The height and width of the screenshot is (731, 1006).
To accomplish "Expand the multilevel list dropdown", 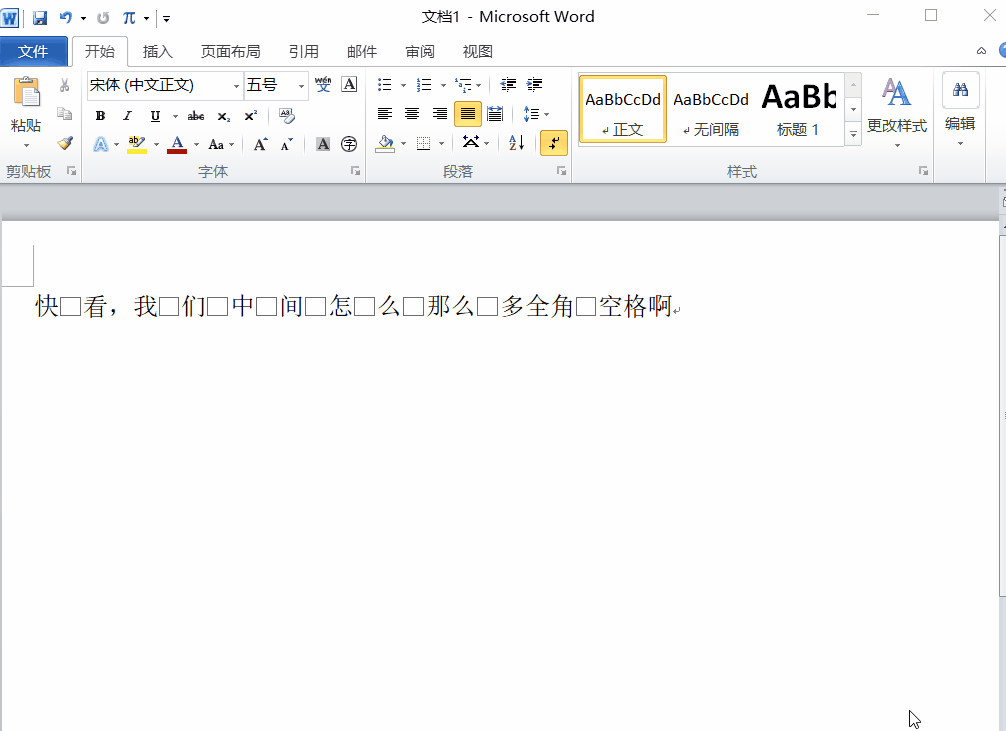I will click(x=479, y=85).
